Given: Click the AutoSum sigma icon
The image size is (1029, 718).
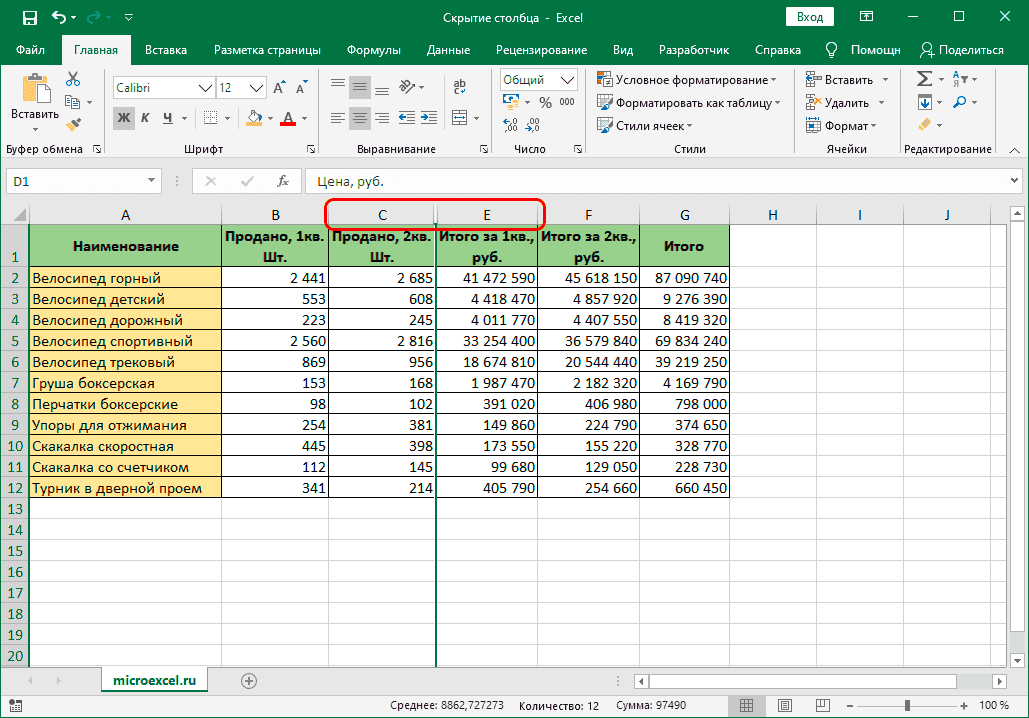Looking at the screenshot, I should 924,79.
